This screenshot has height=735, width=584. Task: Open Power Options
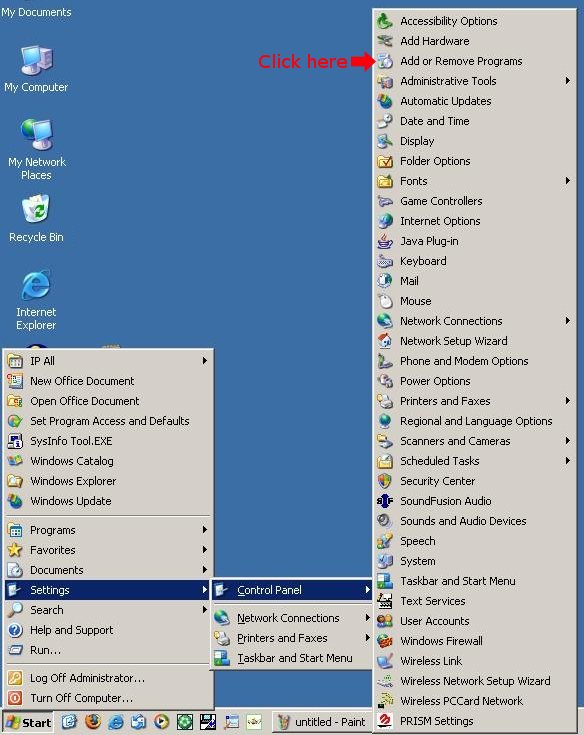tap(475, 381)
